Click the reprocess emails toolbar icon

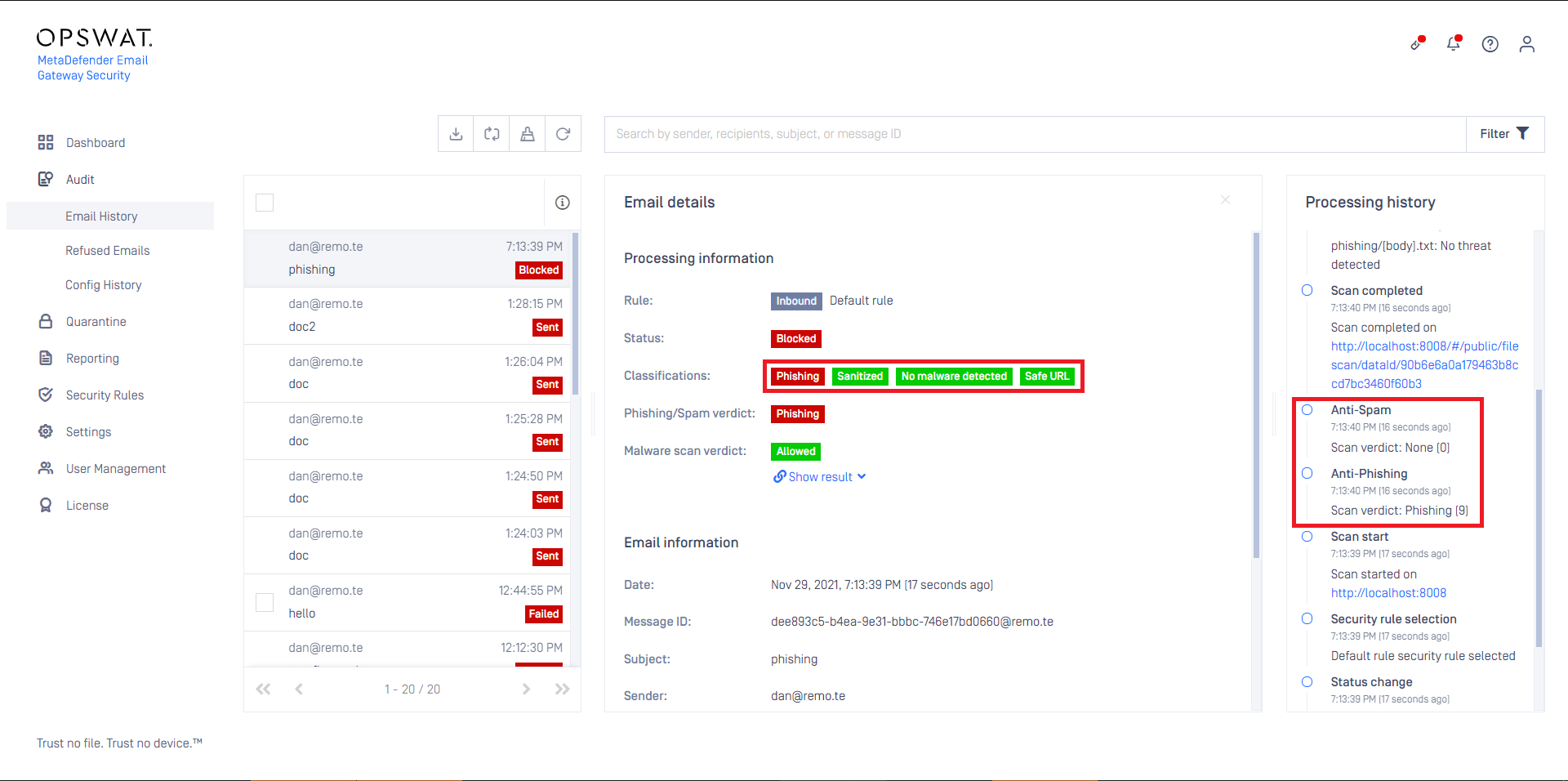click(x=492, y=134)
